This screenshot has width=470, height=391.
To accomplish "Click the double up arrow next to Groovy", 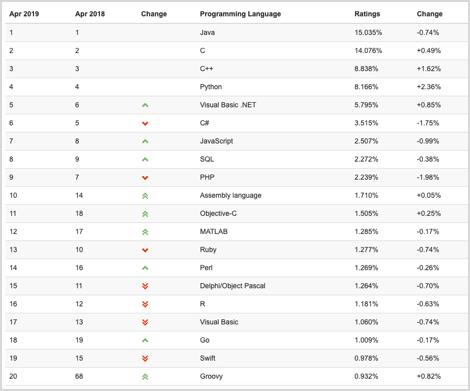I will [145, 377].
